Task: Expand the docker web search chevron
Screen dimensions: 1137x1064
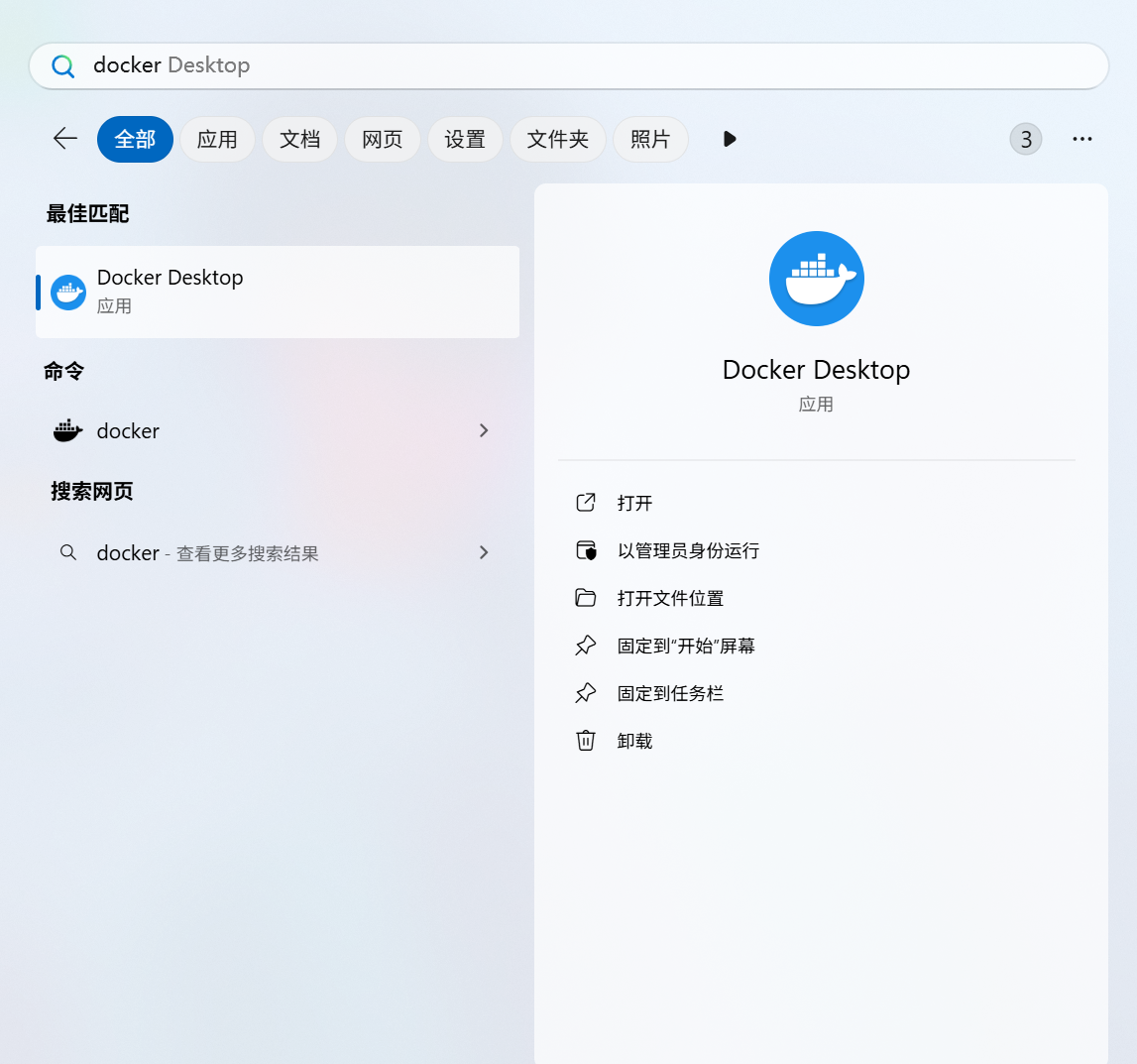Action: [484, 552]
